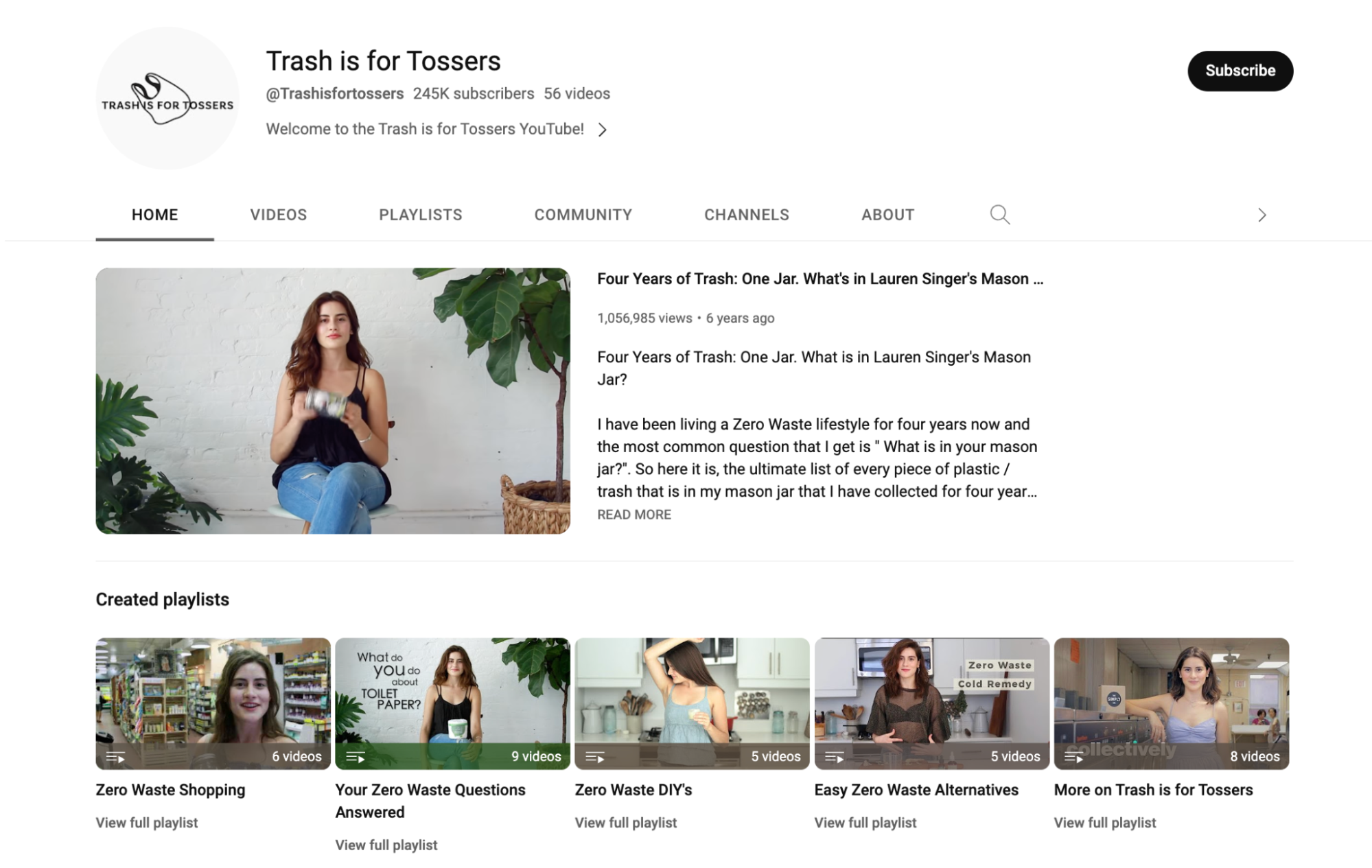This screenshot has height=868, width=1372.
Task: Click the Welcome to the Trash is for Tossers text
Action: tap(425, 129)
